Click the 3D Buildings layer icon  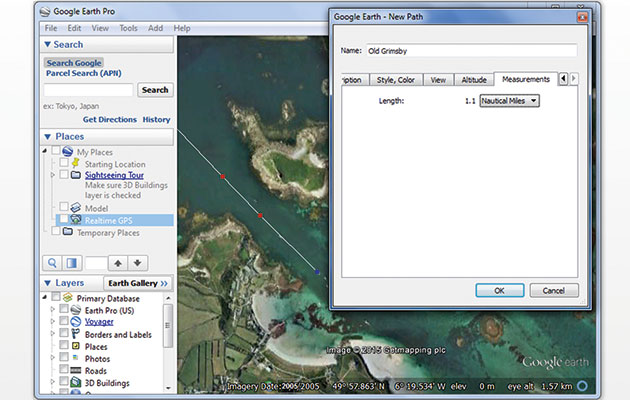(76, 382)
